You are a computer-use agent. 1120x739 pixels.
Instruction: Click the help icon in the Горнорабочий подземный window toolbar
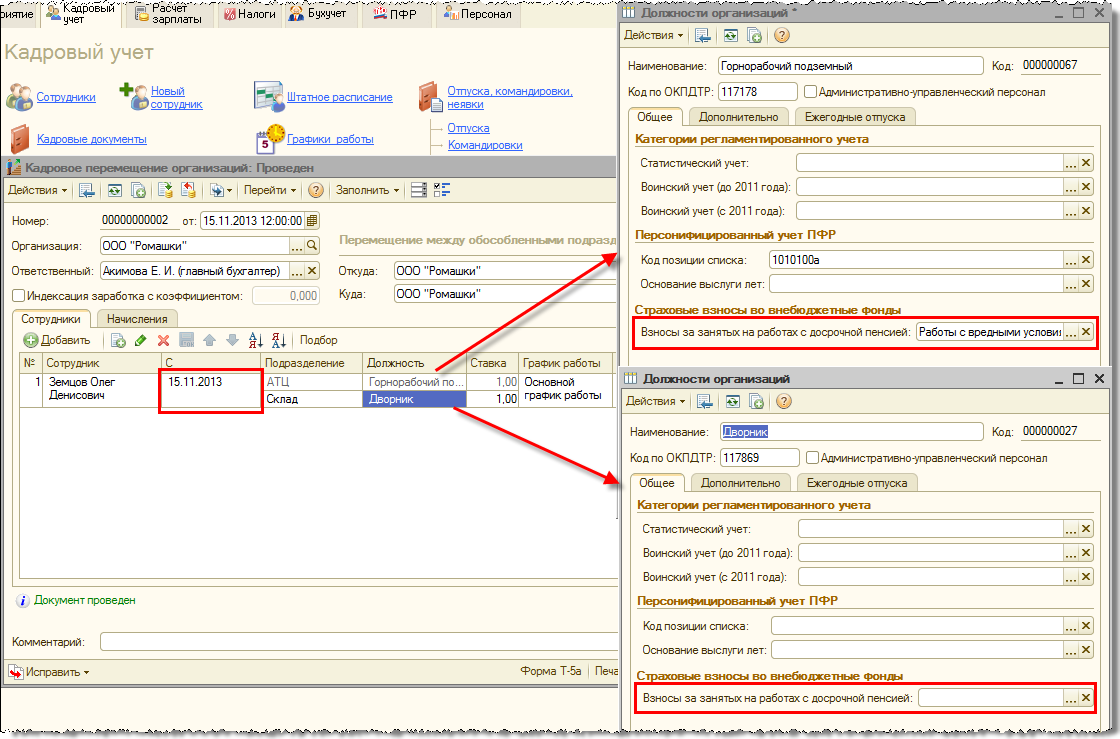[x=781, y=36]
